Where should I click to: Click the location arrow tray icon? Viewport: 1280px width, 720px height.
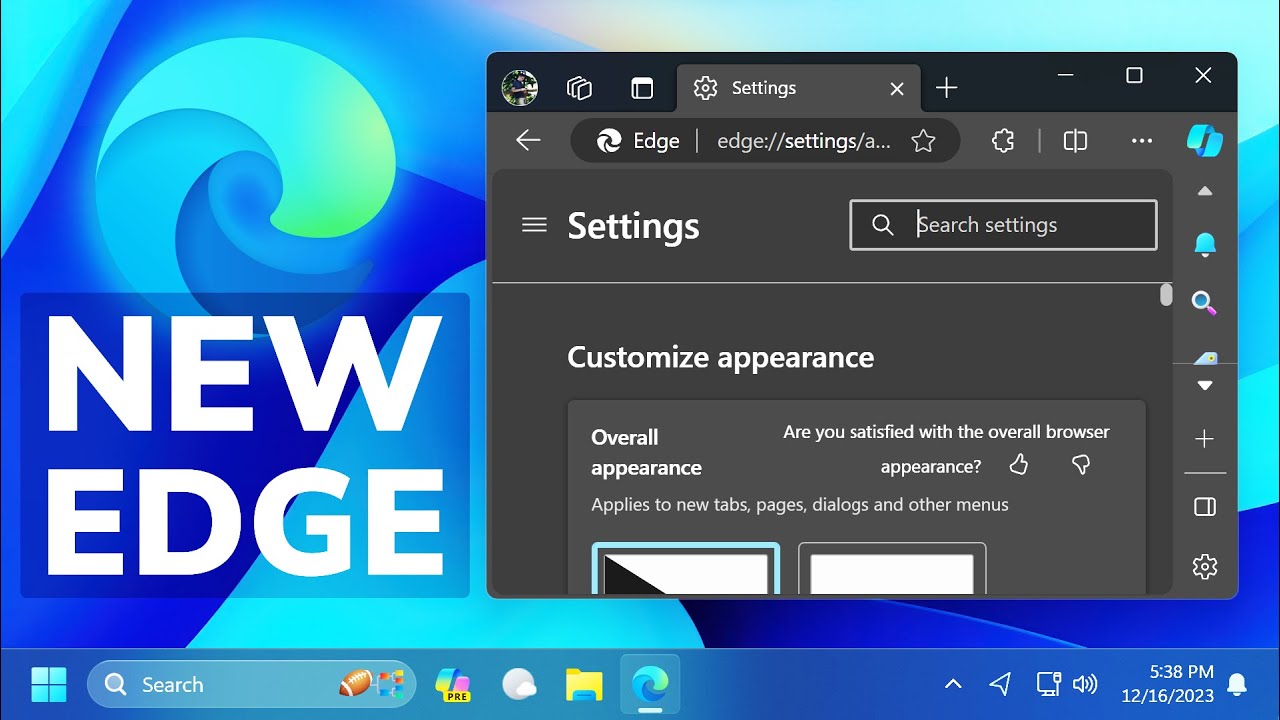1000,685
